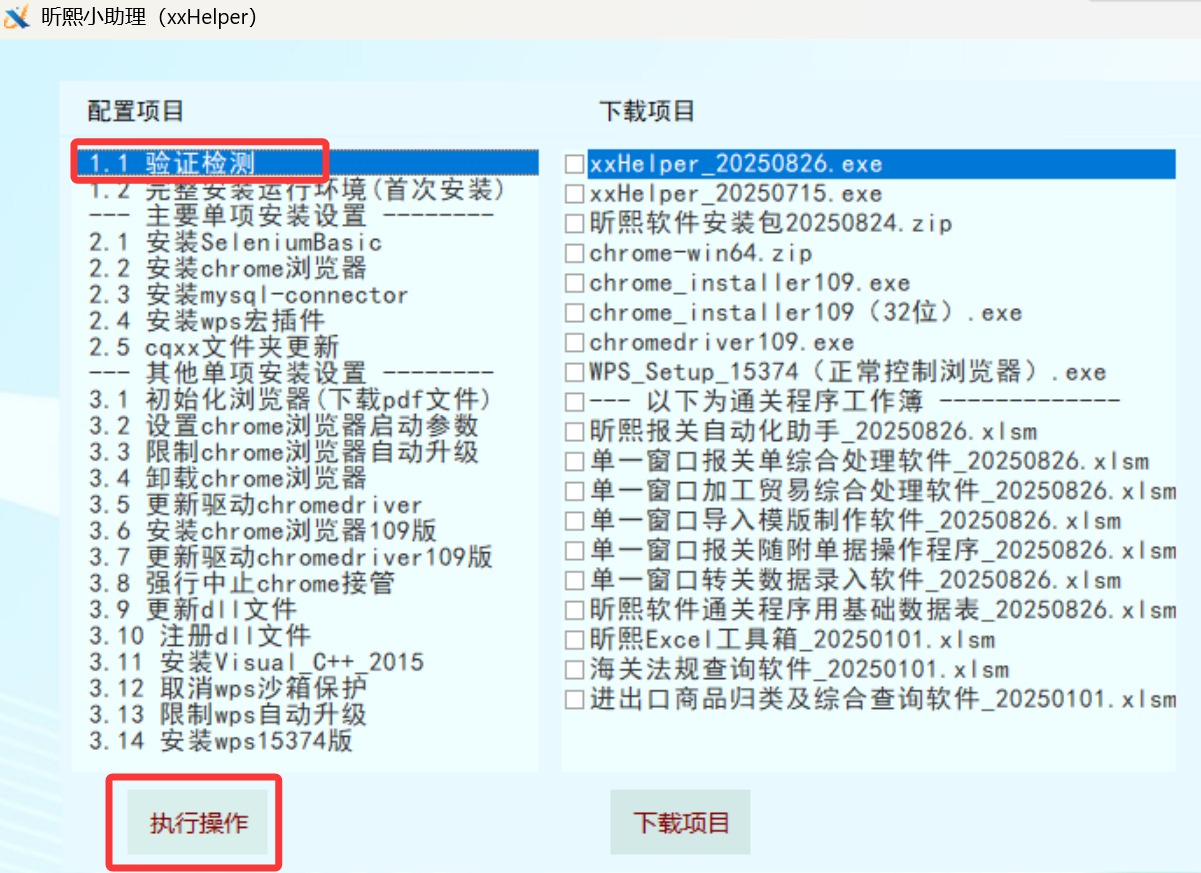Check the 海关法规查询软件_20250101.xlsm checkbox
The height and width of the screenshot is (873, 1201).
click(574, 670)
